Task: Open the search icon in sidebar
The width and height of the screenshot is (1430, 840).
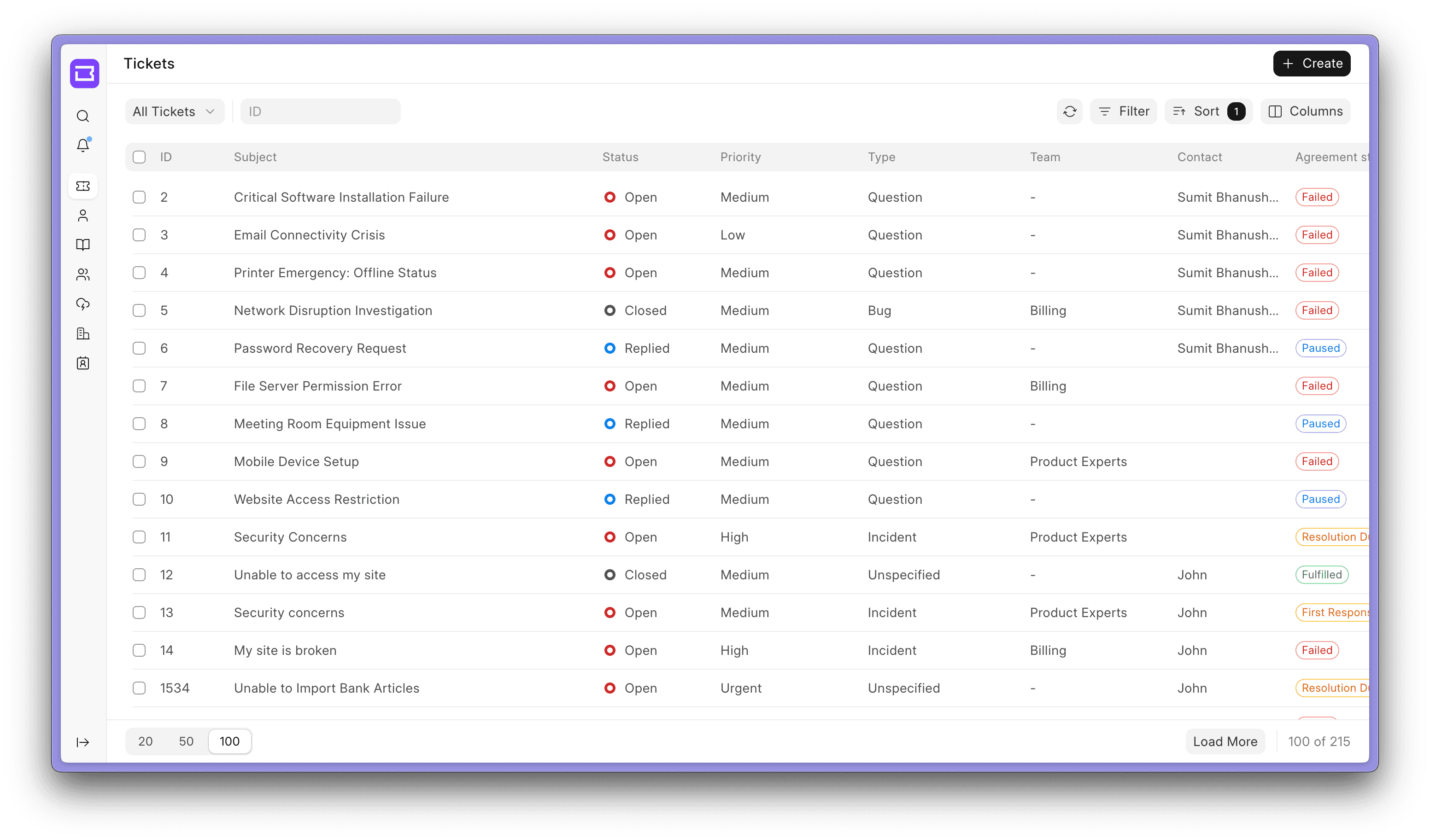Action: tap(83, 116)
